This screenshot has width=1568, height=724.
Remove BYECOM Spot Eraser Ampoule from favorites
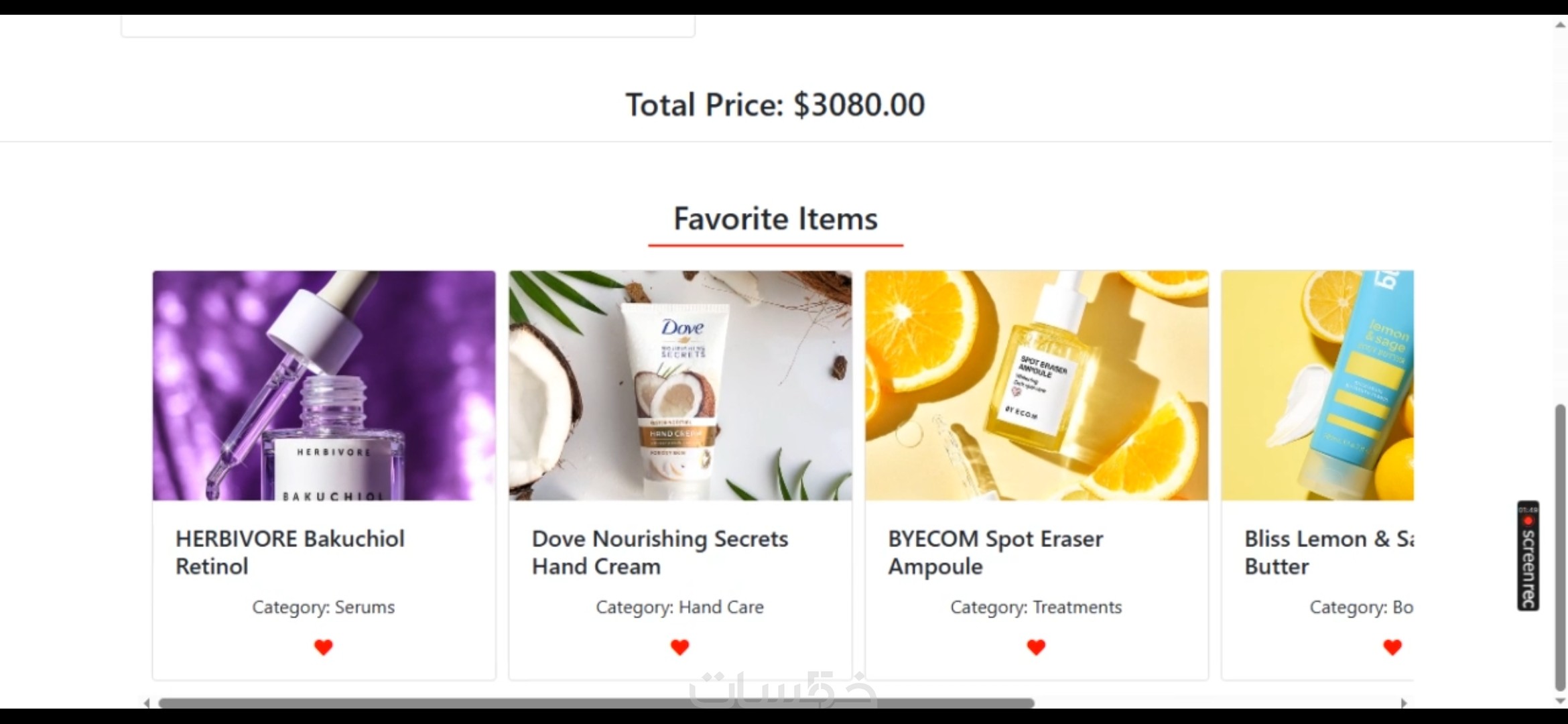pyautogui.click(x=1037, y=647)
